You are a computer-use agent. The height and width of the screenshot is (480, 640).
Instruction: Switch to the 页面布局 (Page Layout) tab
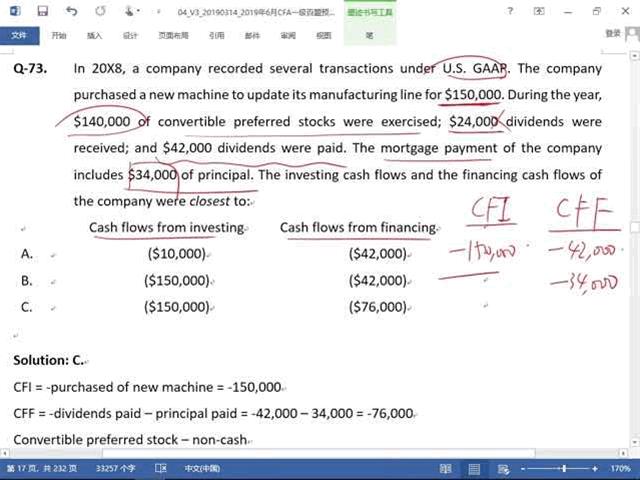click(173, 36)
